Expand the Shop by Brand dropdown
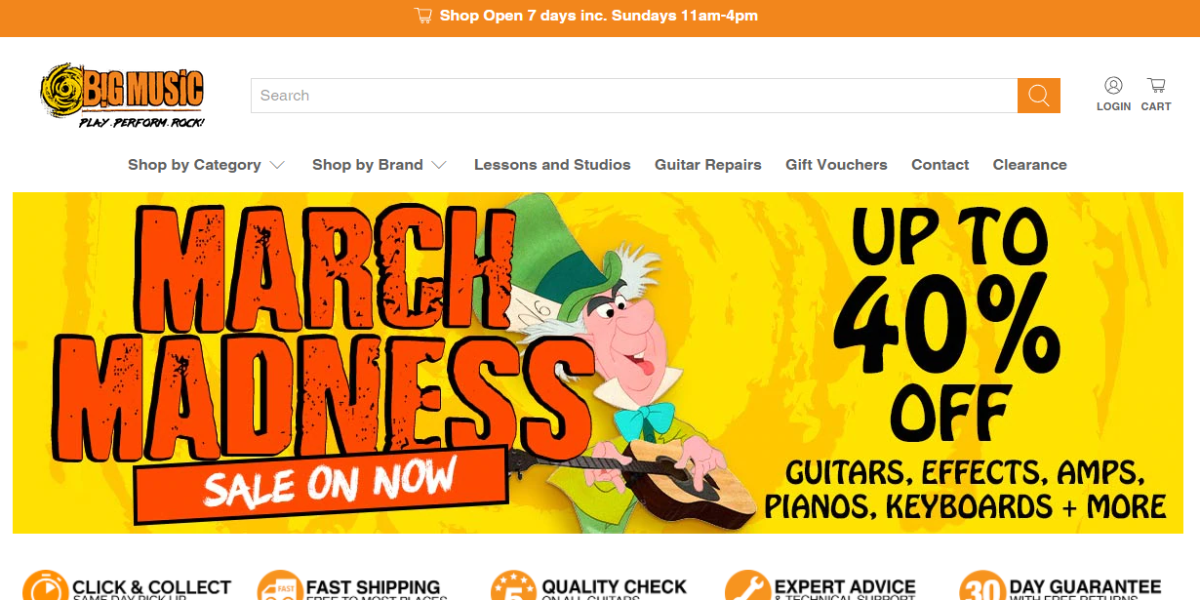Screen dimensions: 1200x600 379,165
